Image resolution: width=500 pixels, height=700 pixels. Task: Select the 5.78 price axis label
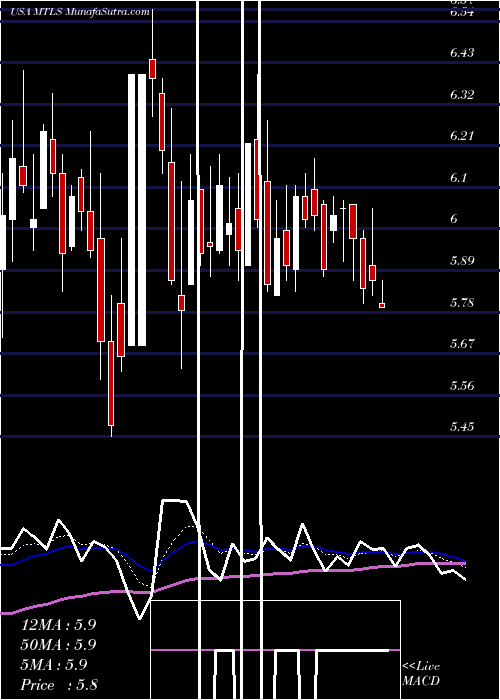coord(462,302)
